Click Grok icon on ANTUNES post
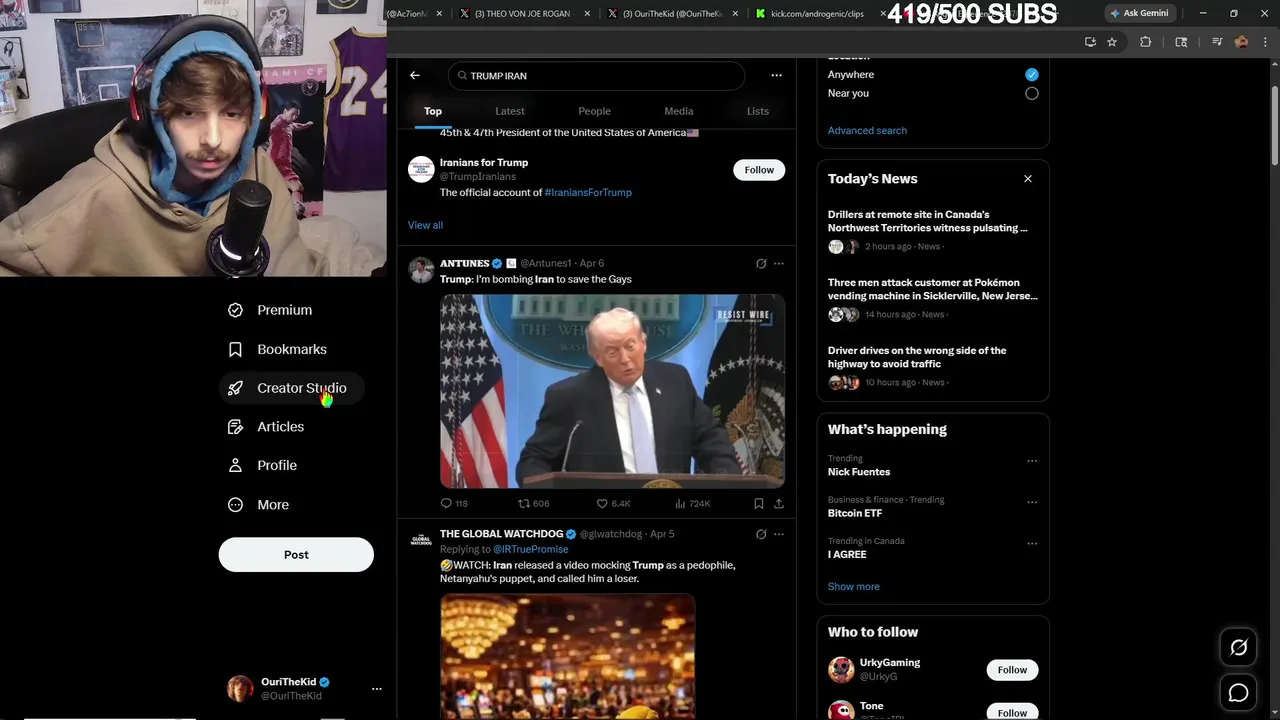This screenshot has height=720, width=1280. tap(761, 264)
